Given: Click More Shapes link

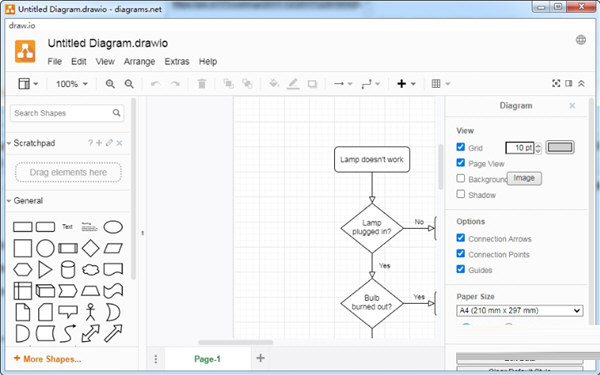Looking at the screenshot, I should click(x=47, y=359).
